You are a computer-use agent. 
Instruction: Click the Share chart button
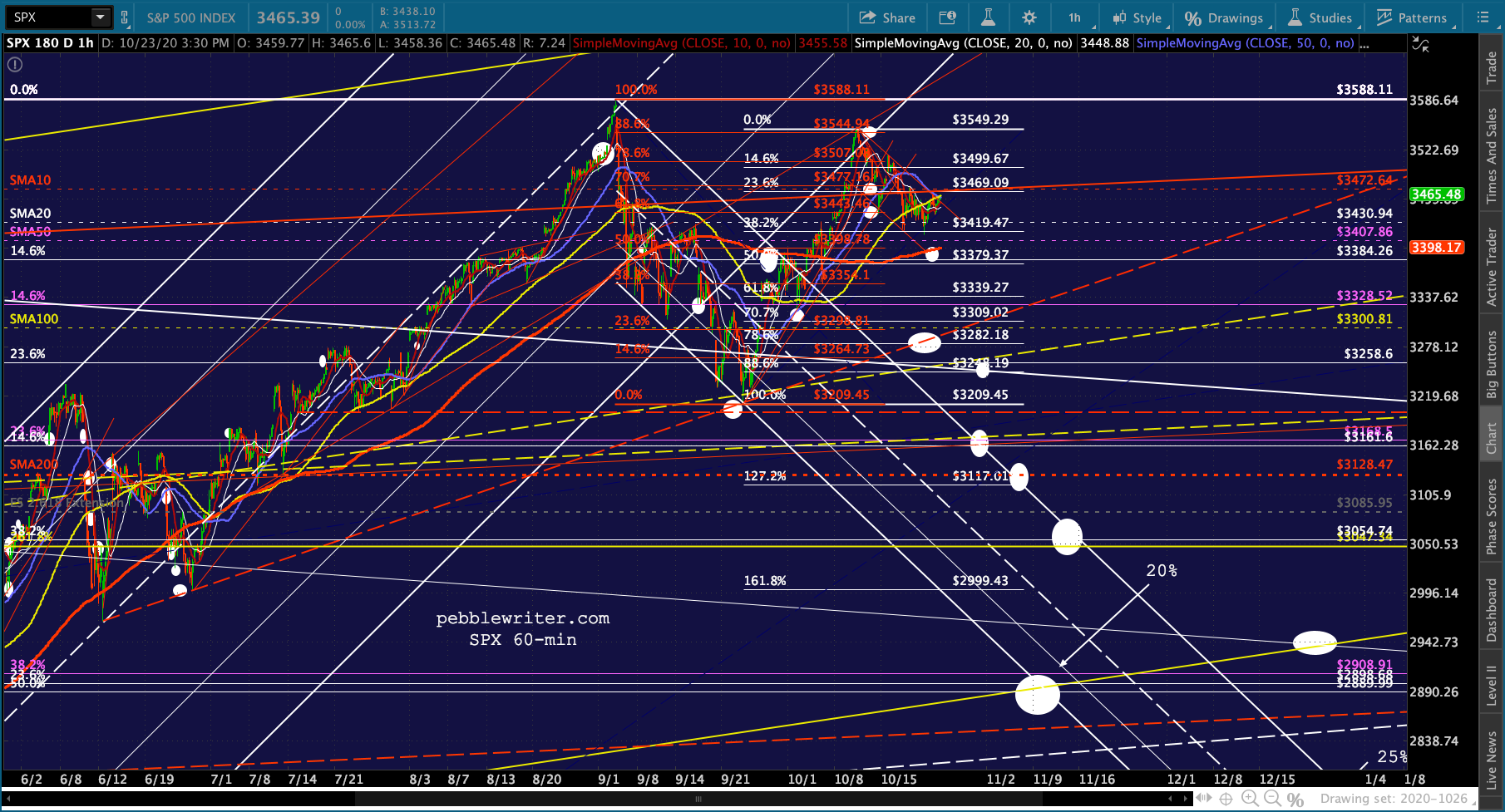tap(886, 17)
